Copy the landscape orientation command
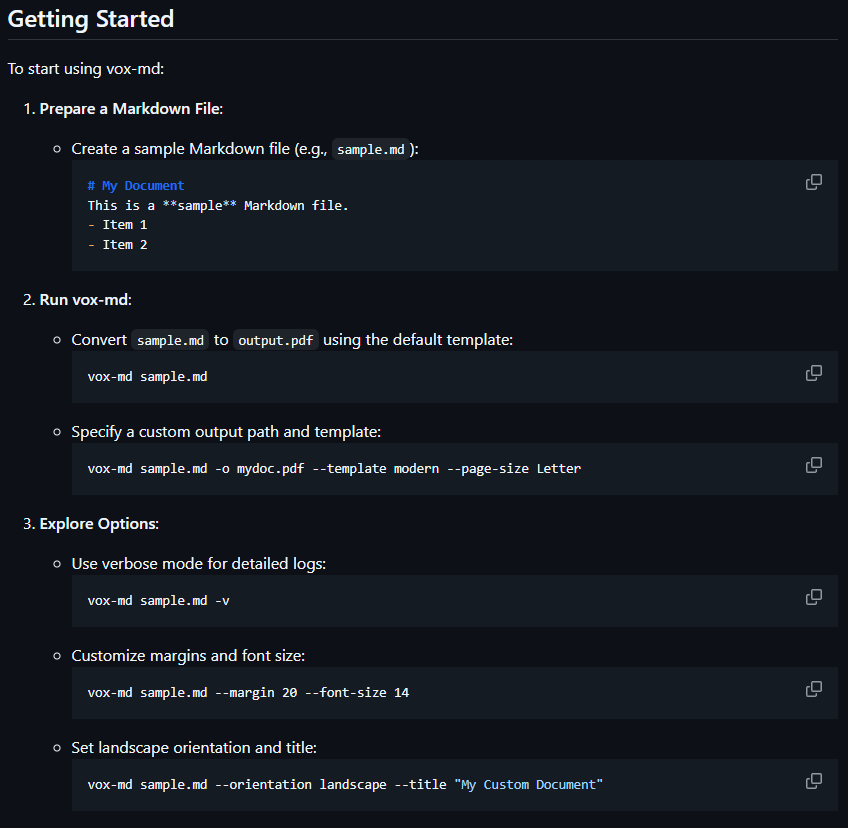Screen dimensions: 848x828 813,781
